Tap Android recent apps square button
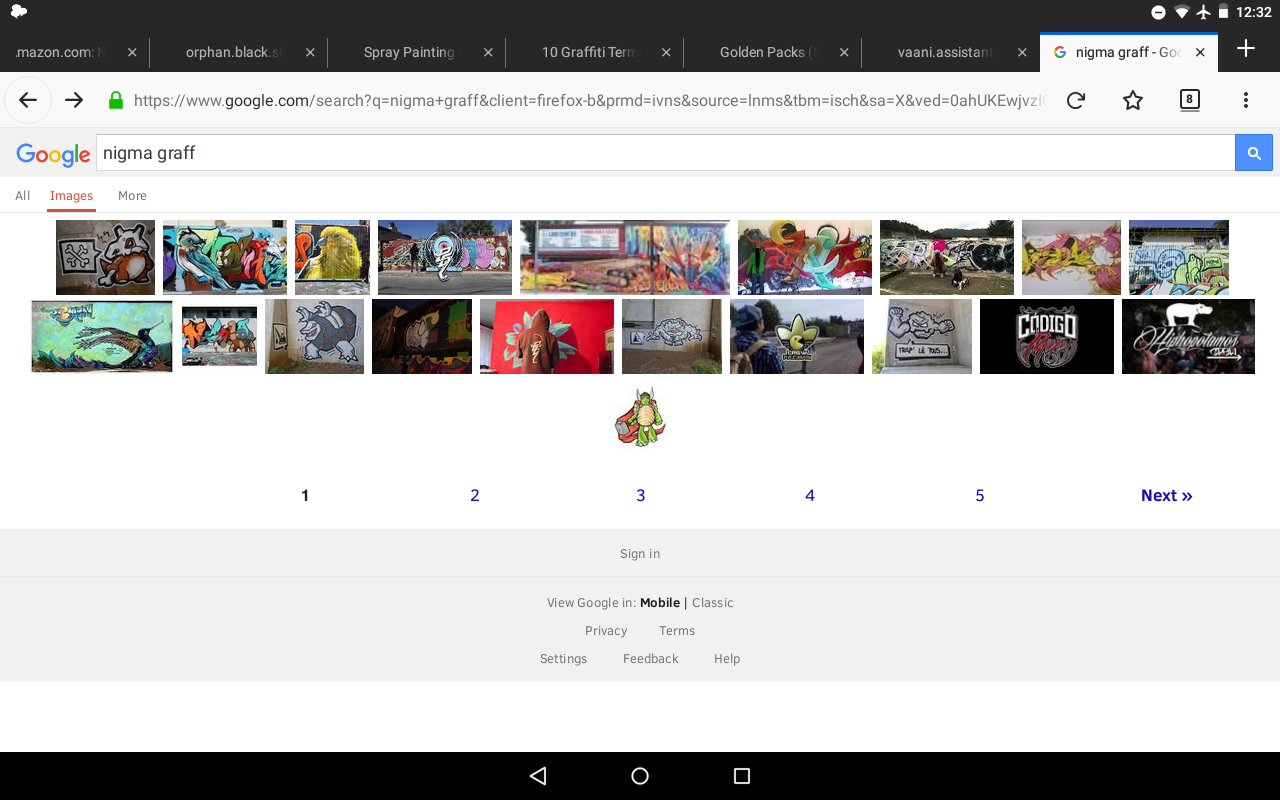Image resolution: width=1280 pixels, height=800 pixels. (x=742, y=776)
